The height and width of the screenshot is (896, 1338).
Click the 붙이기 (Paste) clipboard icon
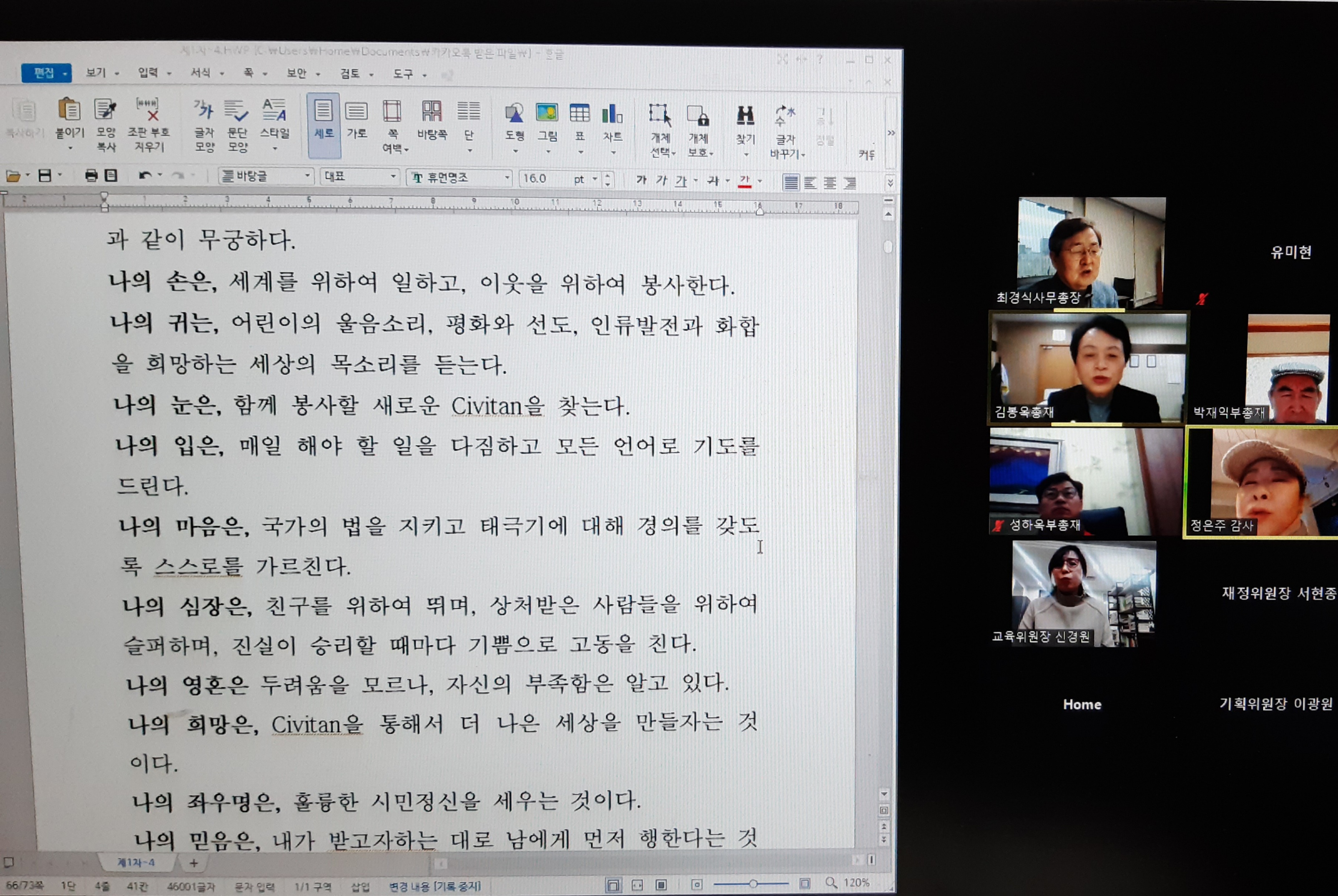tap(69, 109)
